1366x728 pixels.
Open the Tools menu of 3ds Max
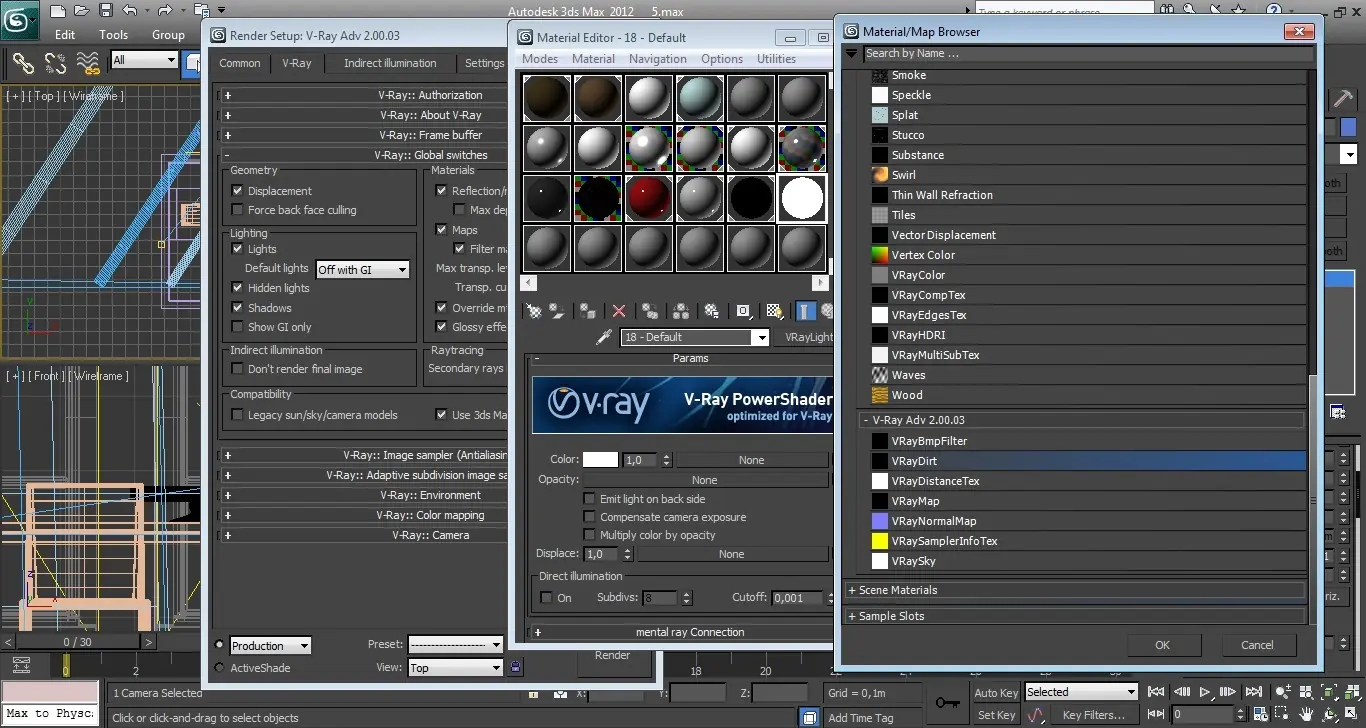coord(113,34)
